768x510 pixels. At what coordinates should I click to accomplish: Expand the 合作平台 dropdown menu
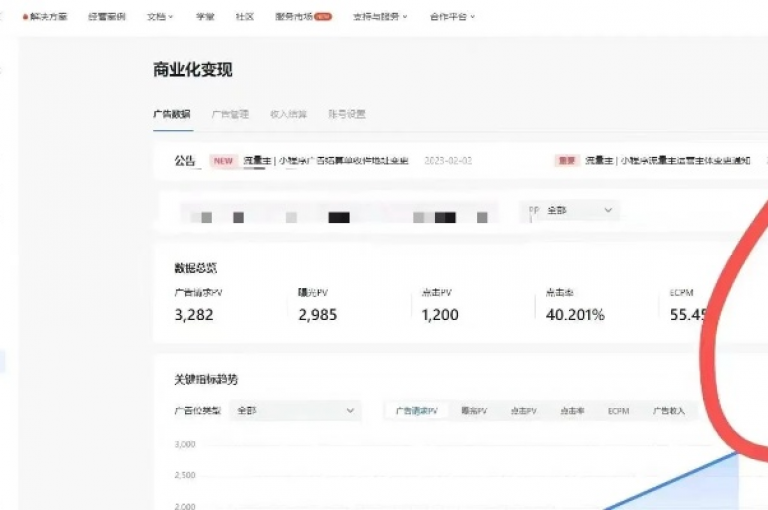pyautogui.click(x=452, y=17)
